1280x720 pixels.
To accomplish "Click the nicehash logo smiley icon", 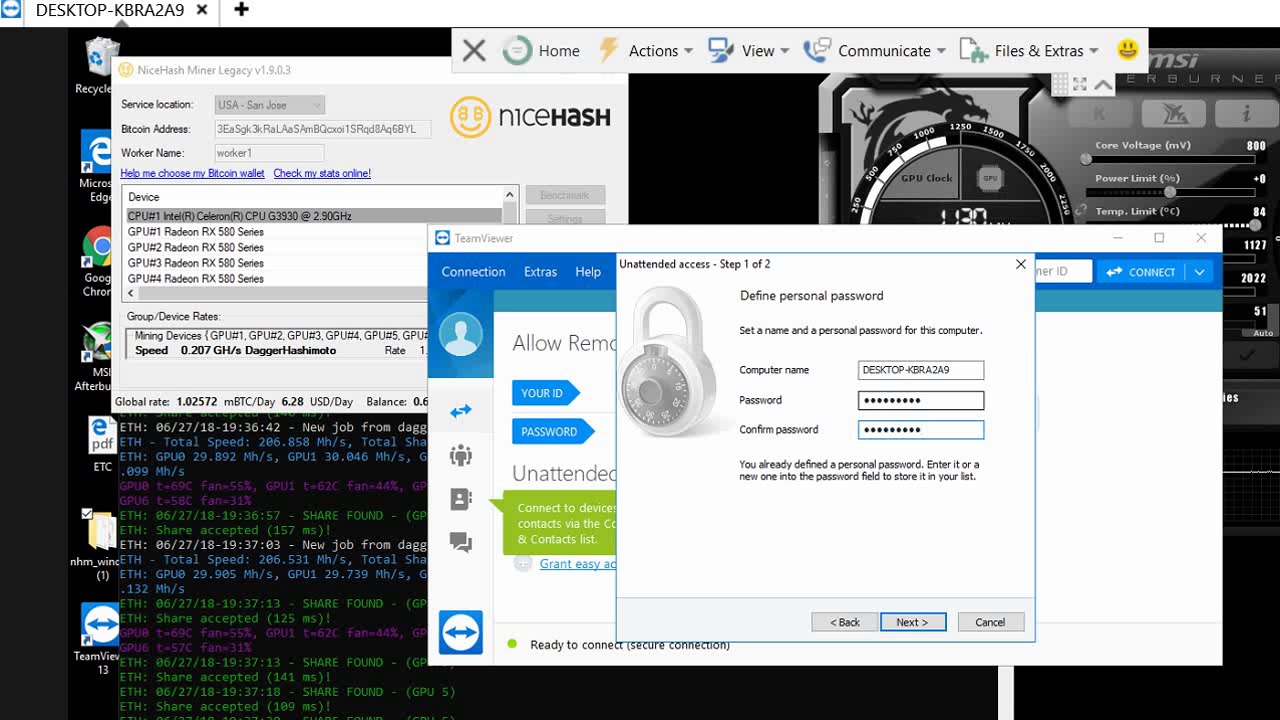I will coord(470,117).
